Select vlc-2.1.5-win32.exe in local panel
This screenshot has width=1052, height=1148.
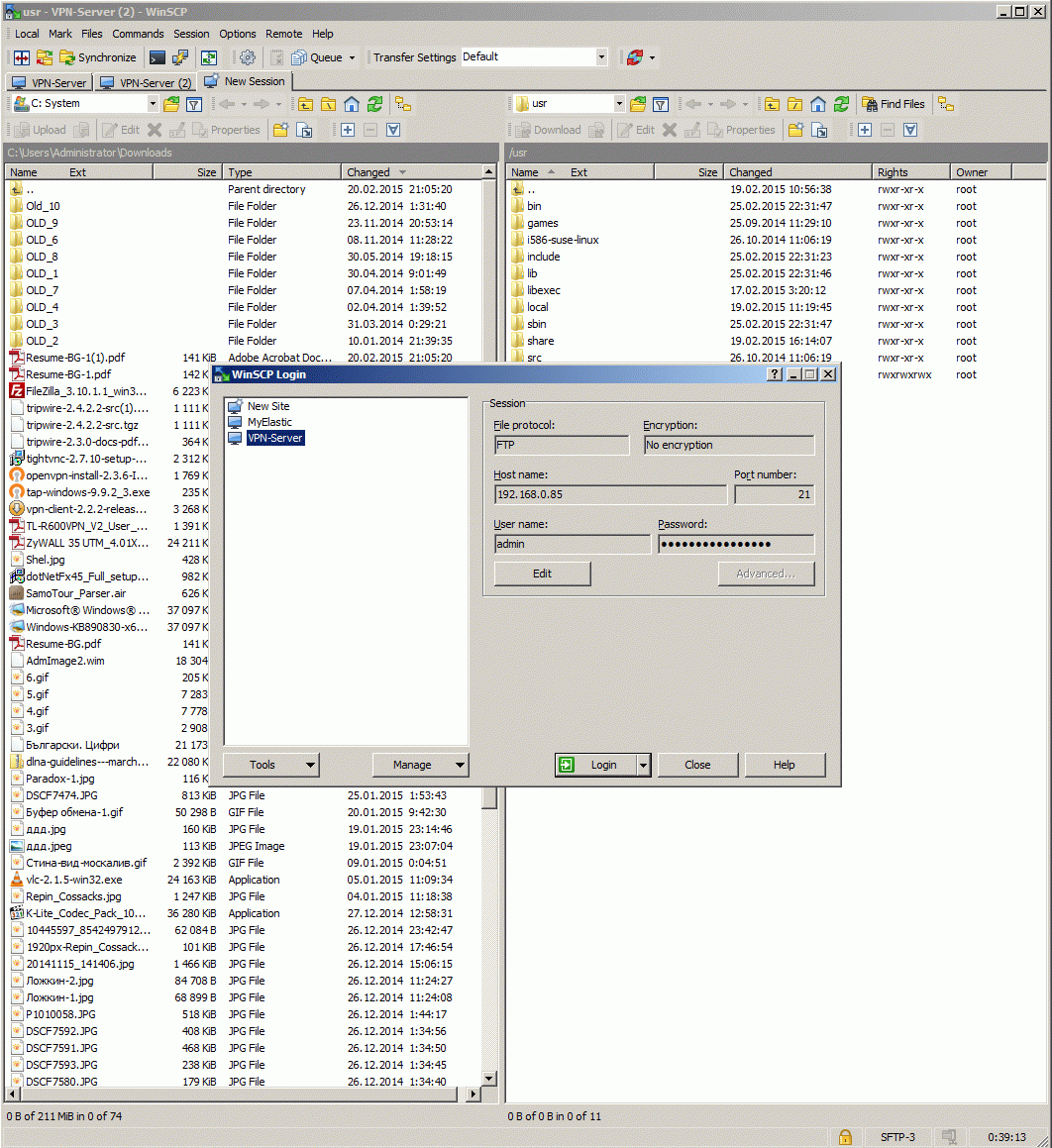tap(74, 880)
